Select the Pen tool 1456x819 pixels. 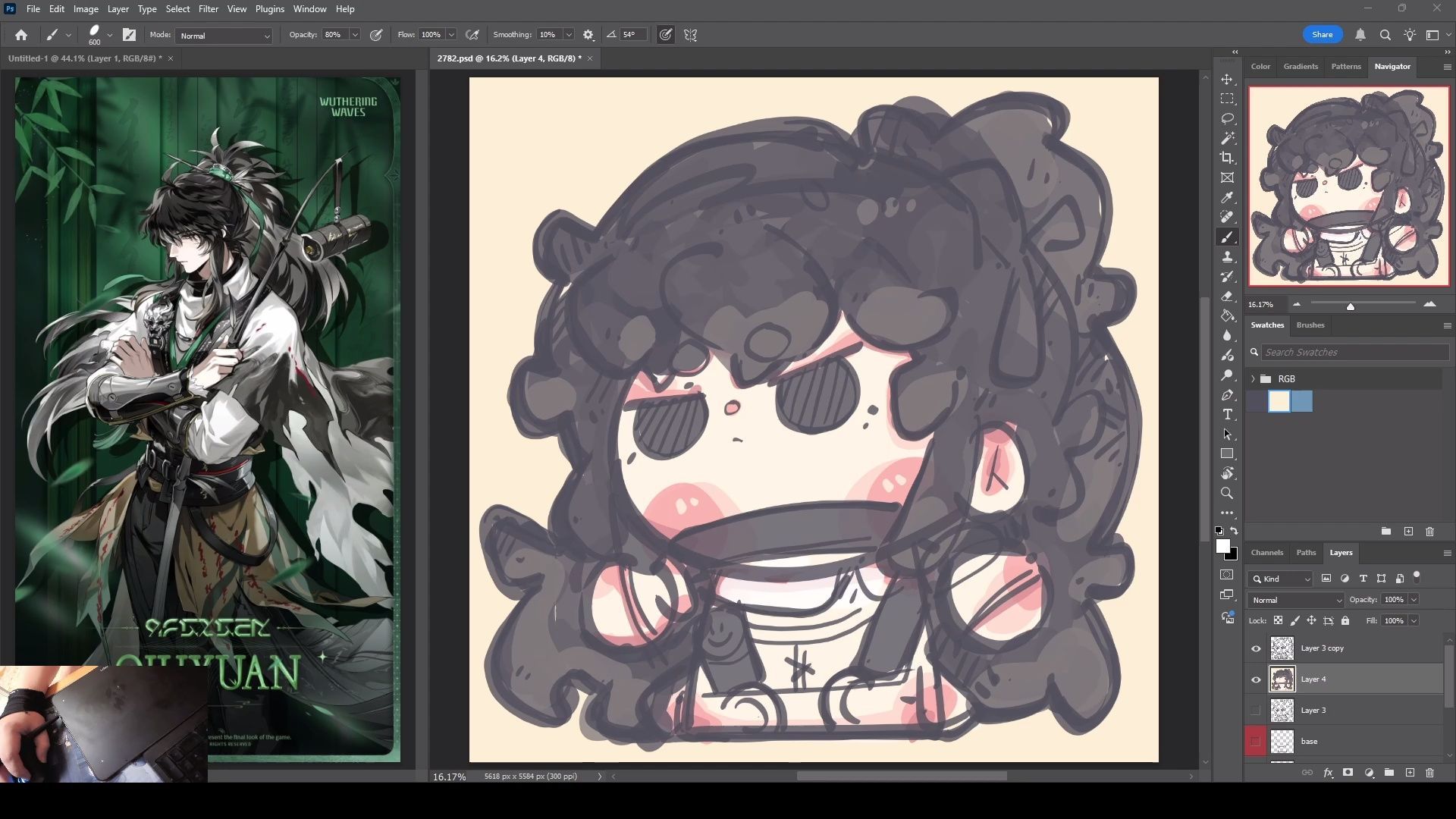tap(1227, 395)
